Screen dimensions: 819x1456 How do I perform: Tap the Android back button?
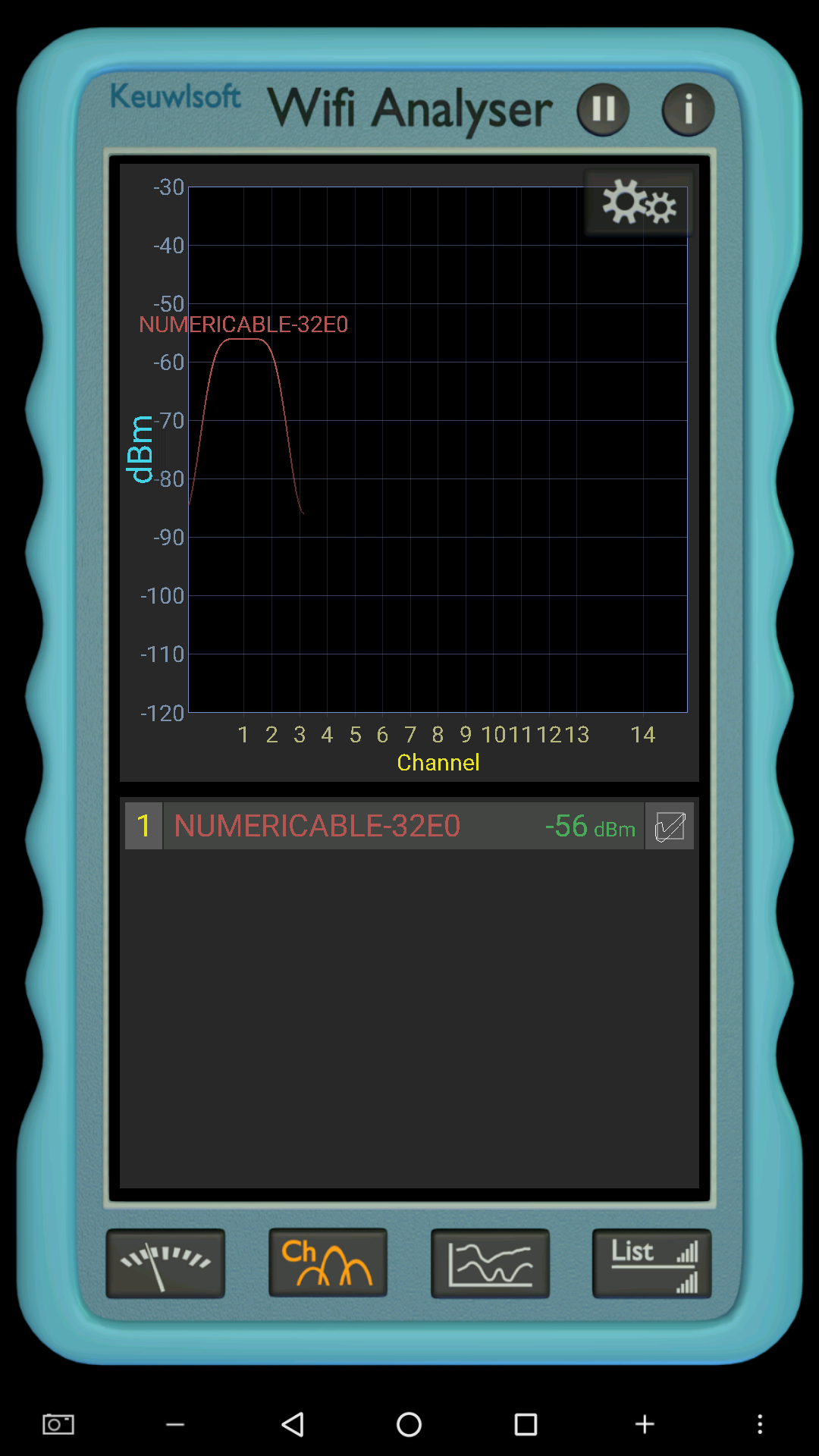[x=293, y=1424]
